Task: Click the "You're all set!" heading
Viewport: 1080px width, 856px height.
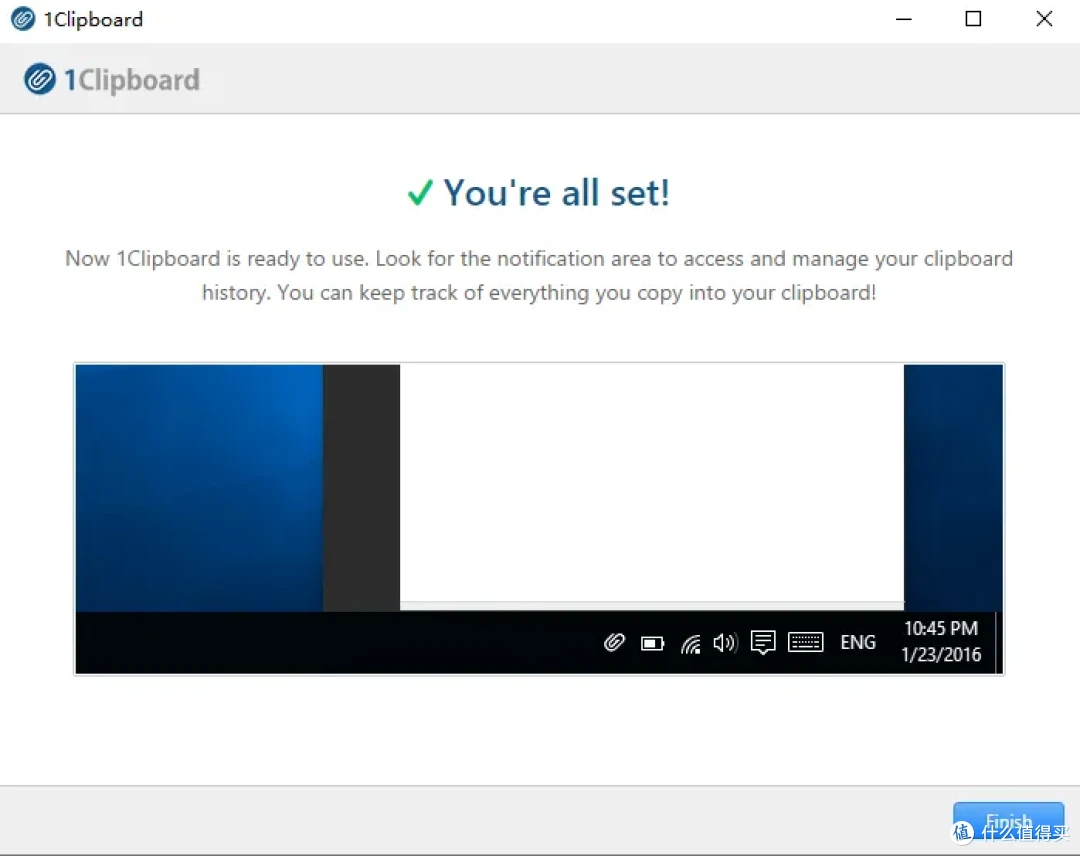Action: coord(556,193)
